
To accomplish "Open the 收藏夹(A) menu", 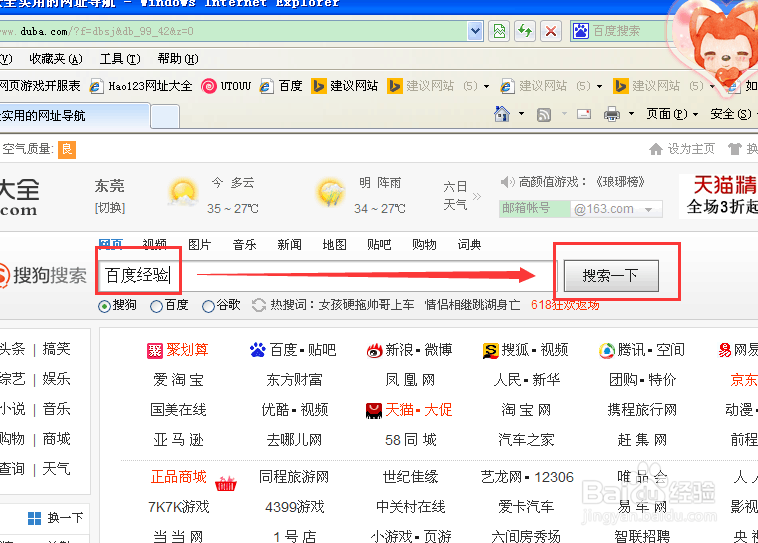I will point(56,59).
